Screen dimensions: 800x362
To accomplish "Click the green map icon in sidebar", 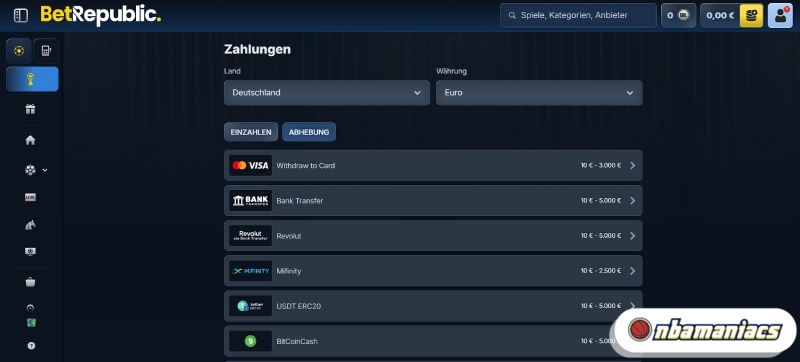I will [x=31, y=323].
